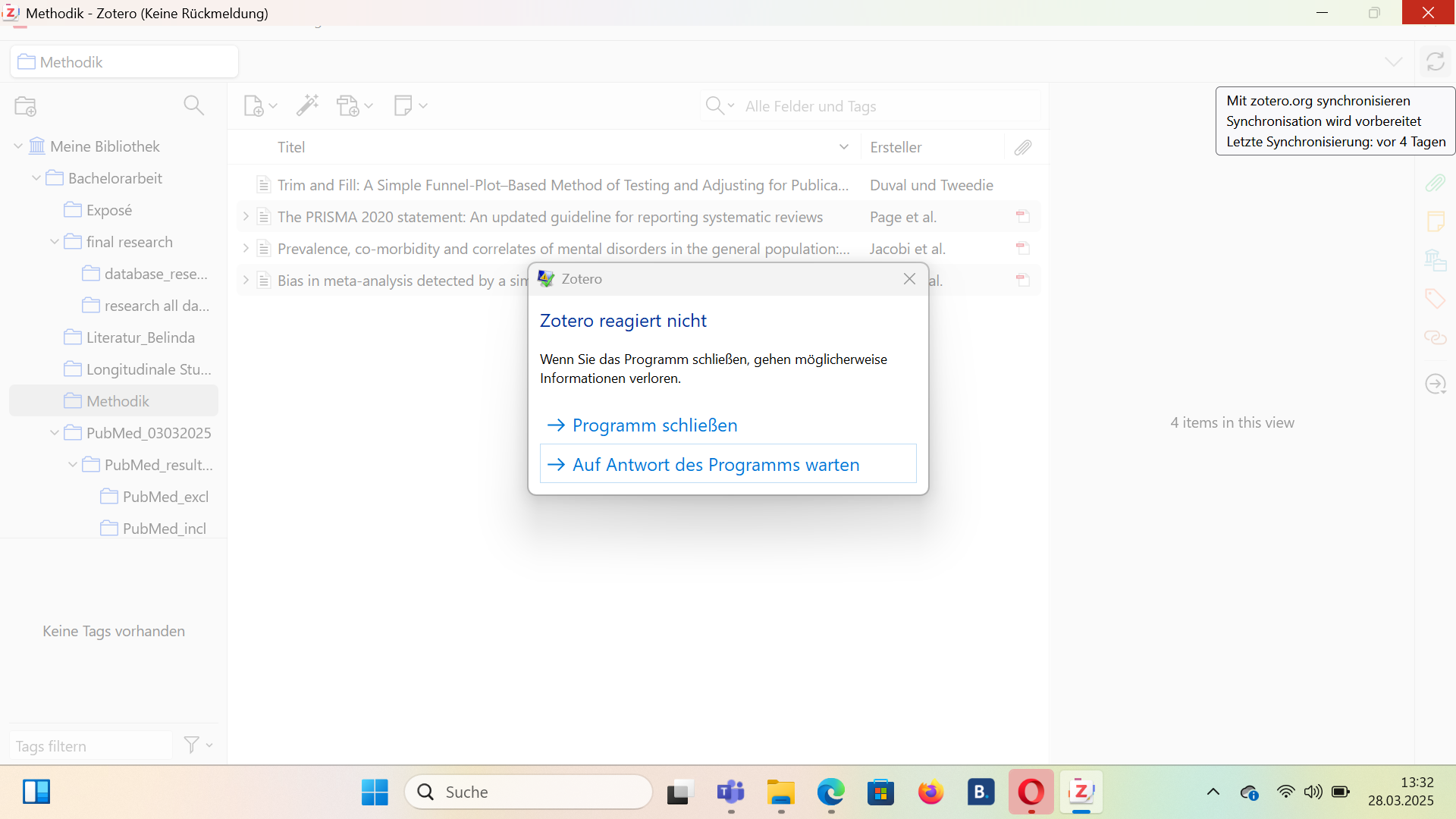Select the Methodik tab at top
The image size is (1456, 819).
[124, 62]
